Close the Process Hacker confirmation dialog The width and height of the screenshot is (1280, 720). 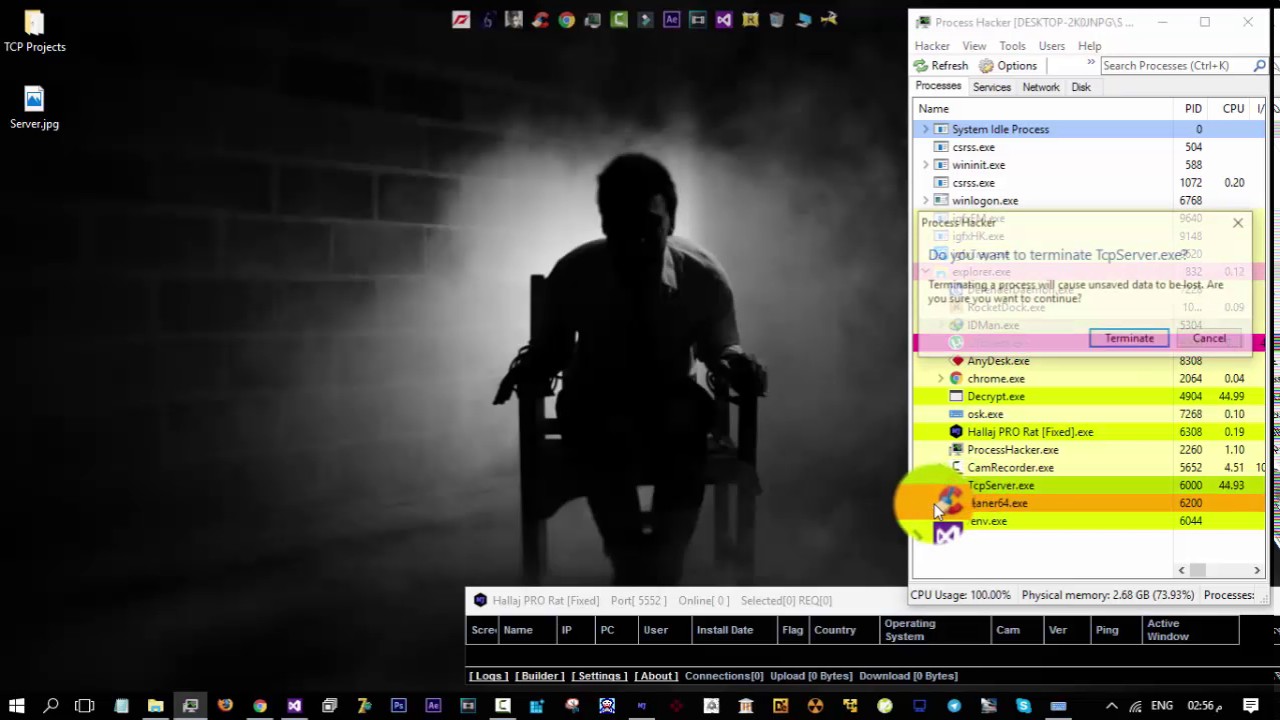(1238, 223)
